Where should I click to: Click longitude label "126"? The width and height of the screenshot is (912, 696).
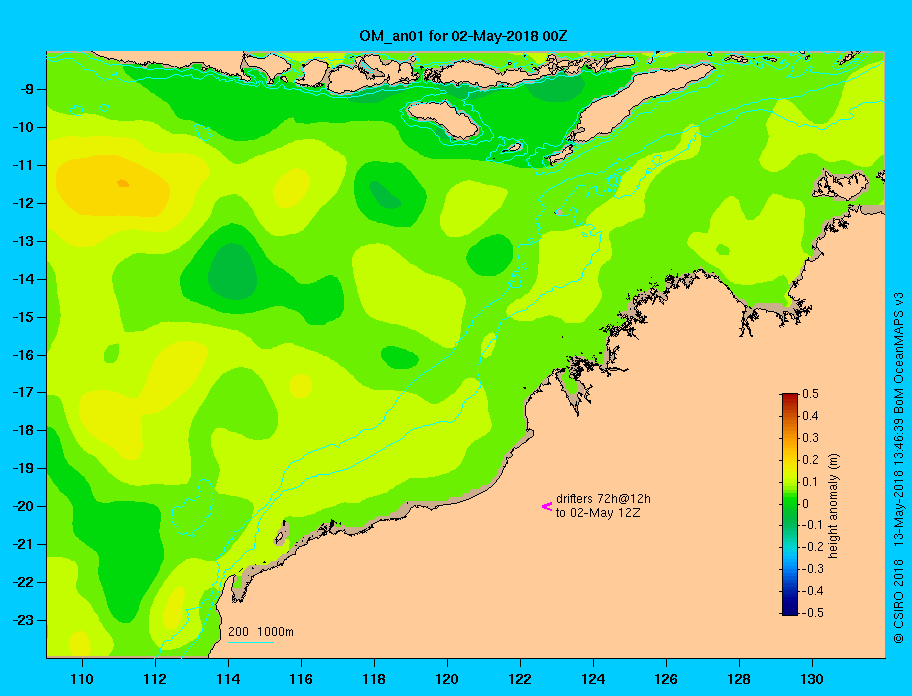click(666, 679)
